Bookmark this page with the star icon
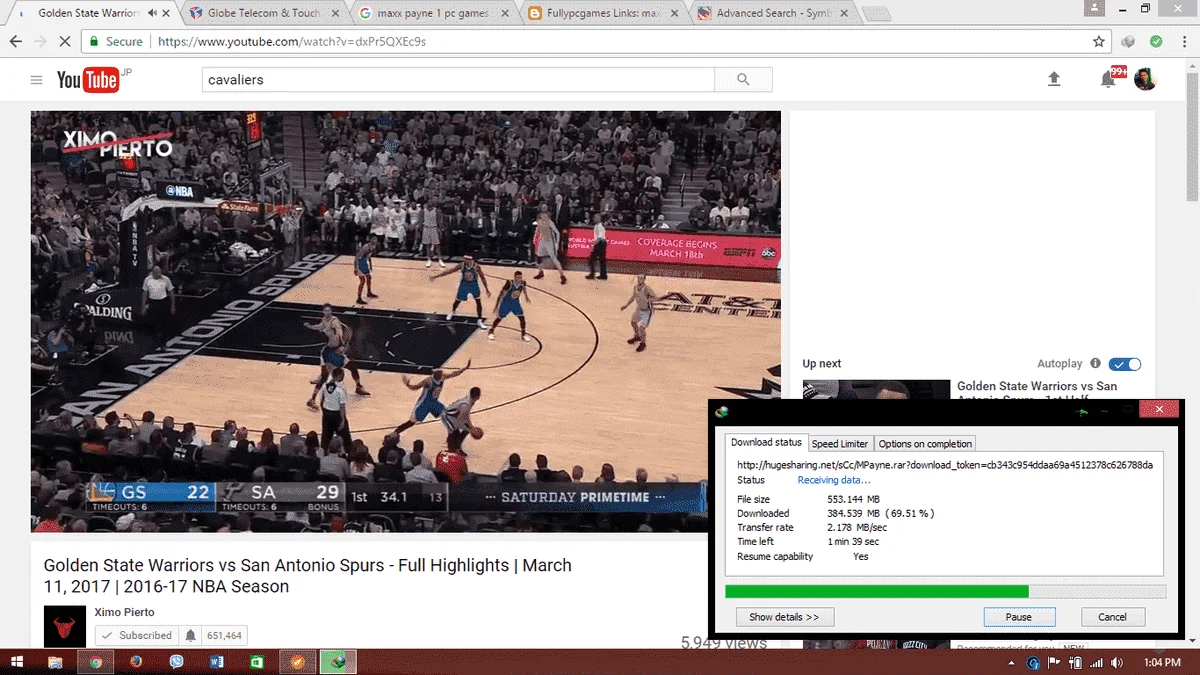The width and height of the screenshot is (1200, 675). point(1099,42)
